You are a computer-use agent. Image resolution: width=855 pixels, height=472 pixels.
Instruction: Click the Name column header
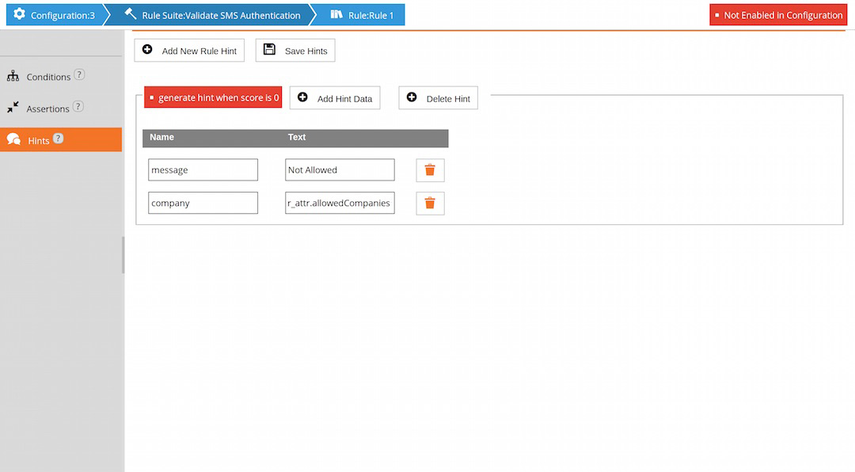pos(161,137)
